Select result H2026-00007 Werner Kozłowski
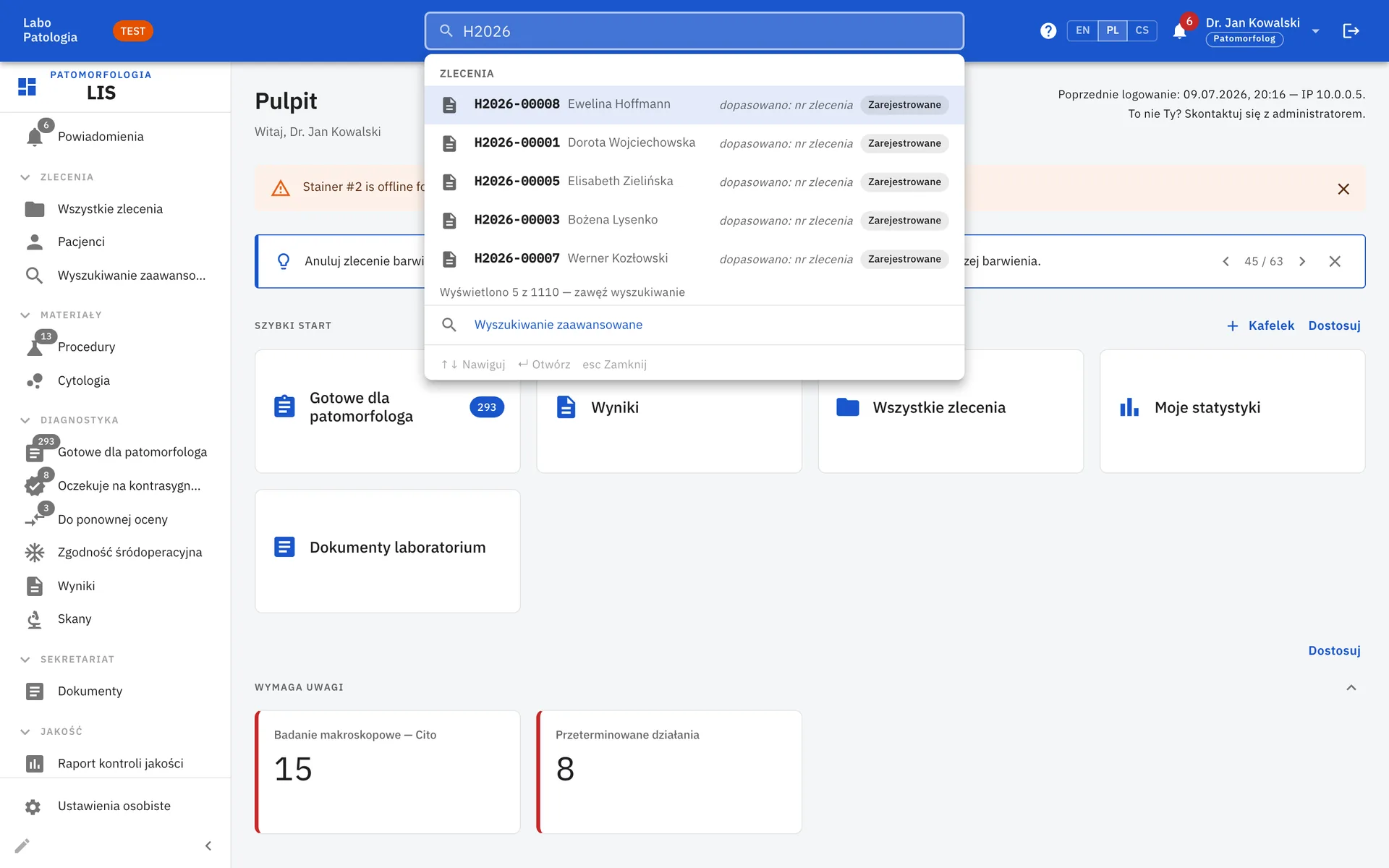The width and height of the screenshot is (1389, 868). [x=694, y=259]
